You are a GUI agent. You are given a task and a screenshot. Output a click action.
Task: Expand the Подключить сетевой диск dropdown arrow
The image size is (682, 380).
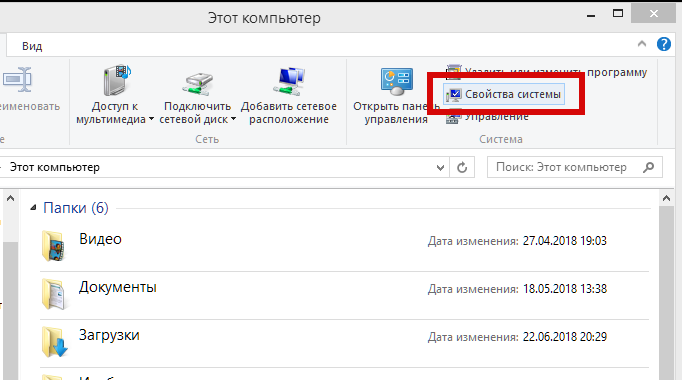(x=233, y=119)
